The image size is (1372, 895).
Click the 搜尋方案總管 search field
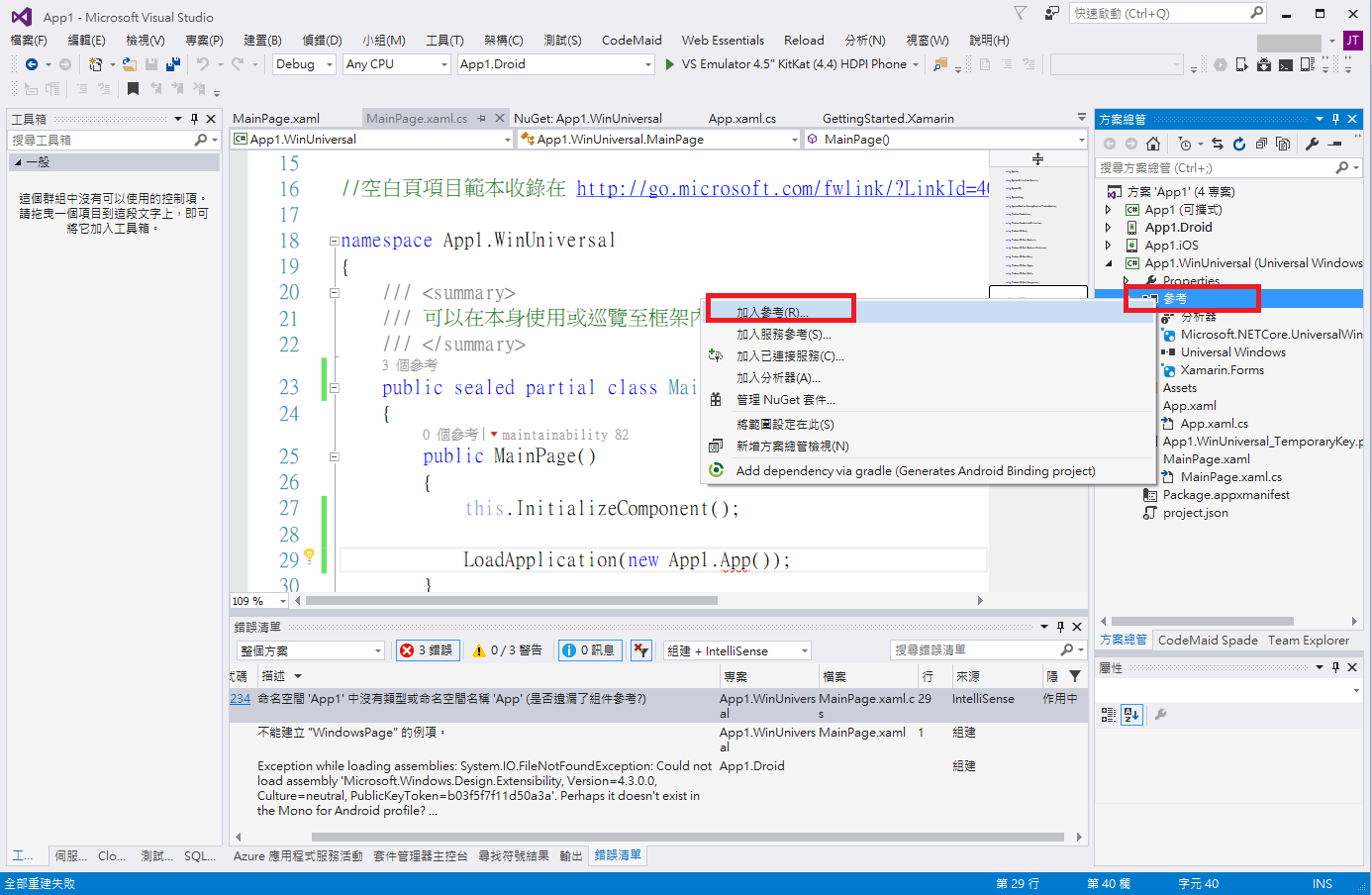point(1216,168)
